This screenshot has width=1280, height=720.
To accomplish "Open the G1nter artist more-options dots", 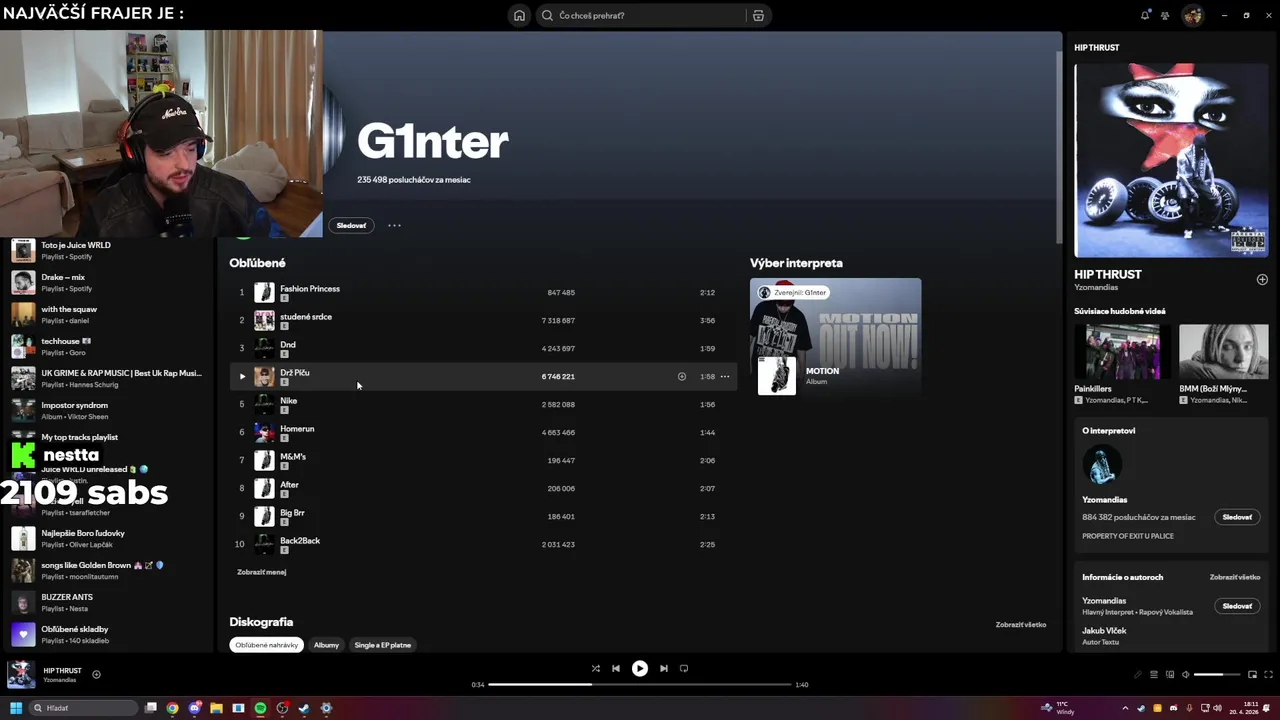I will click(x=394, y=226).
